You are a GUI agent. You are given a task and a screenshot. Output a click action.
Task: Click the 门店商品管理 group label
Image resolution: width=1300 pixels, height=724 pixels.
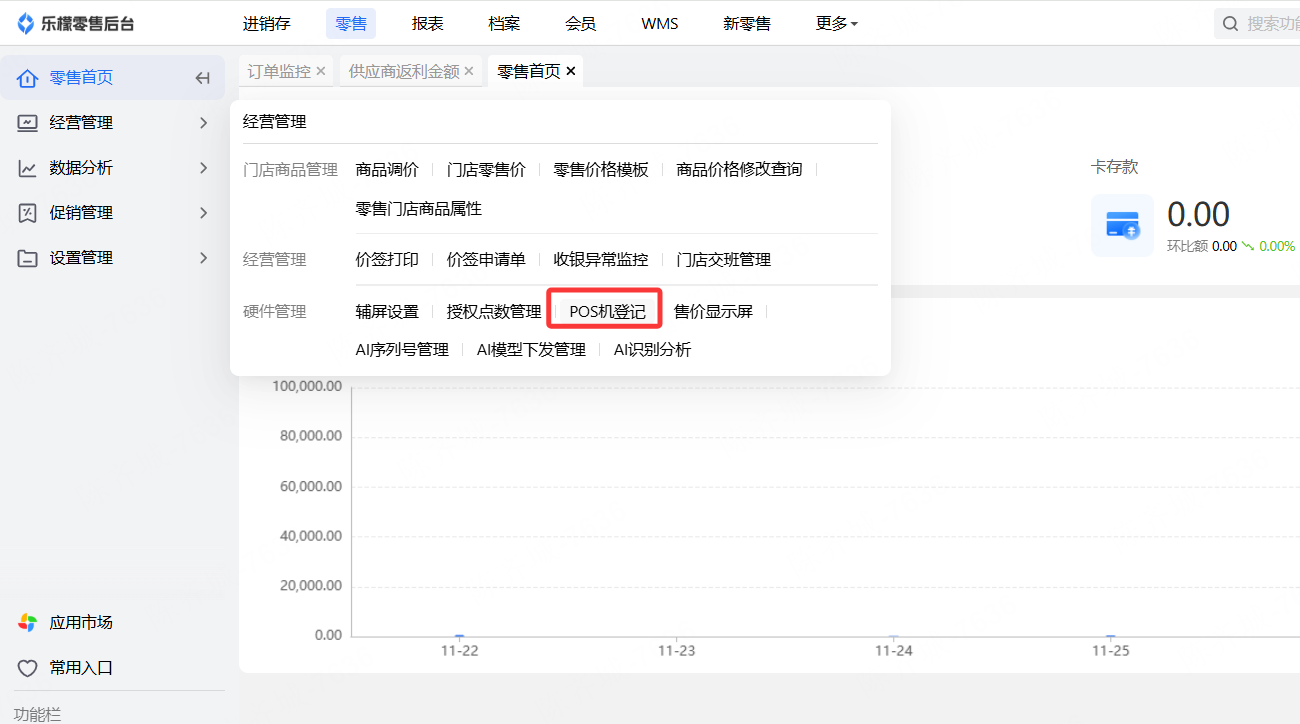click(290, 170)
